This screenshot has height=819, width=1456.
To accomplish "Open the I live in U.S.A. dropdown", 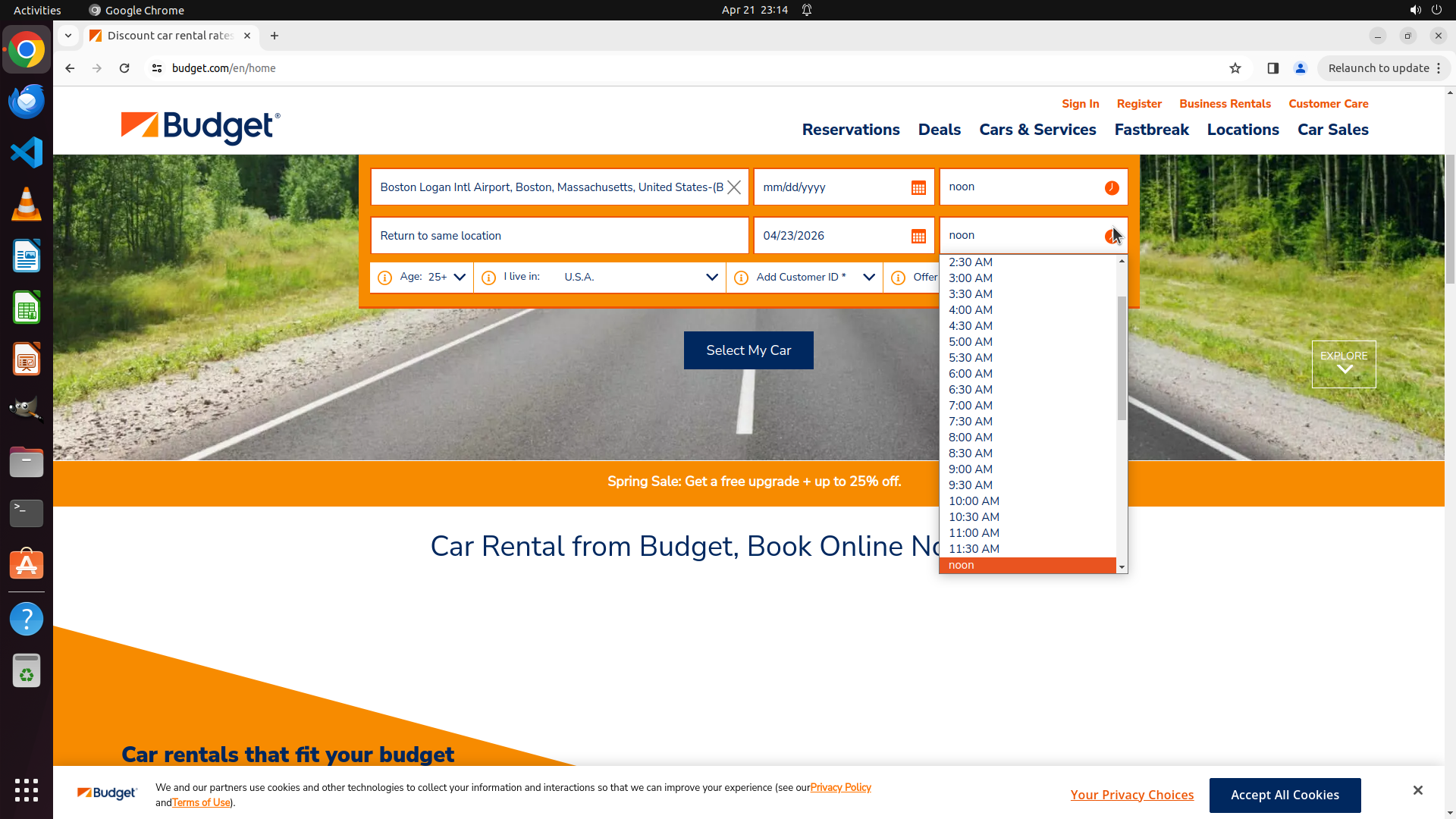I will tap(711, 278).
